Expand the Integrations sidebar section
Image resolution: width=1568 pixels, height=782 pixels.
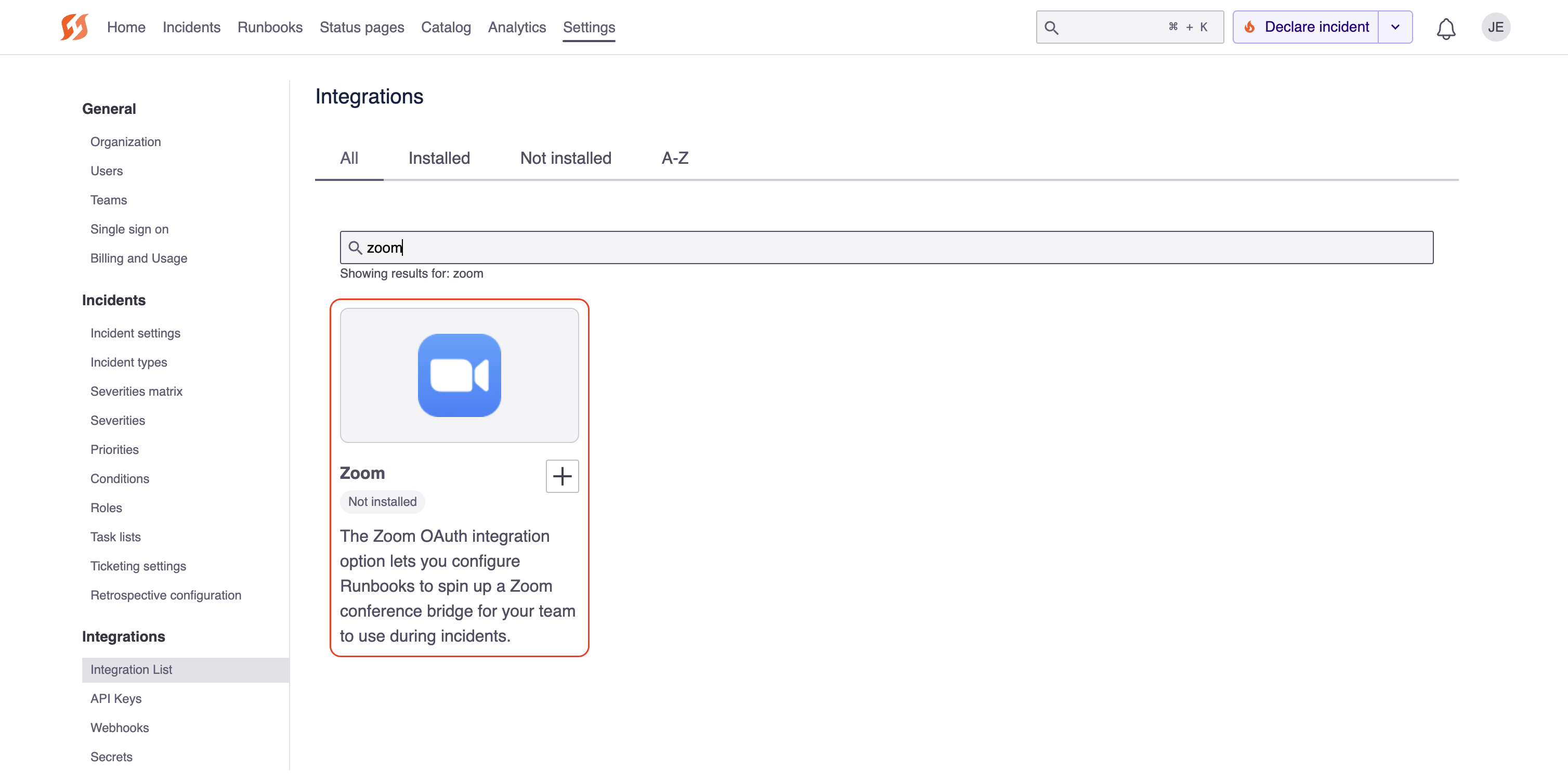point(123,636)
